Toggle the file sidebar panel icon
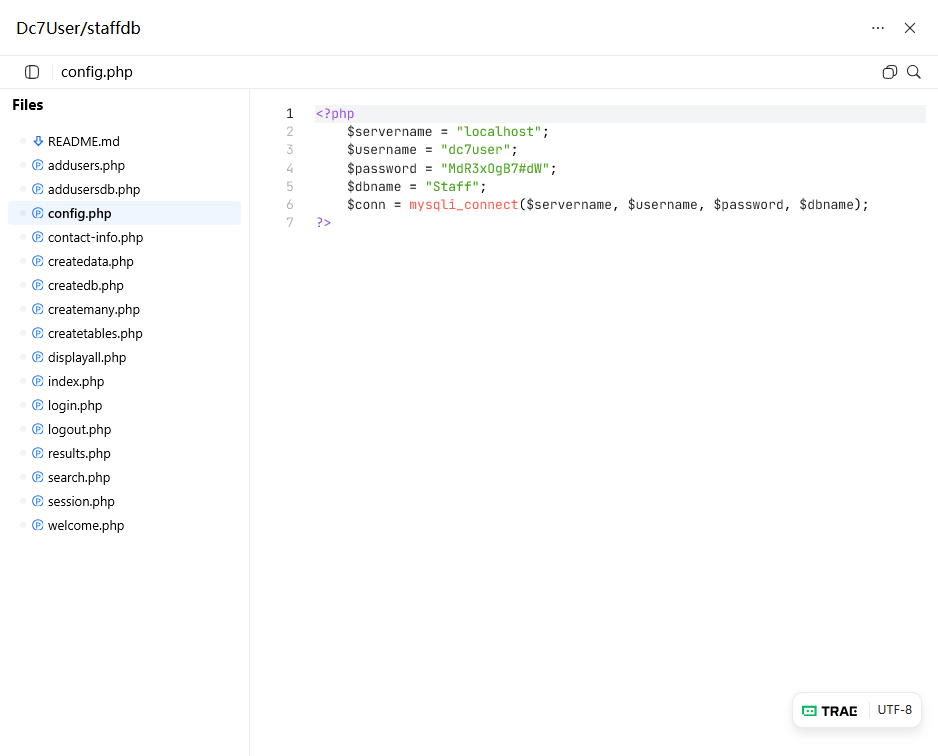The height and width of the screenshot is (756, 938). point(32,72)
